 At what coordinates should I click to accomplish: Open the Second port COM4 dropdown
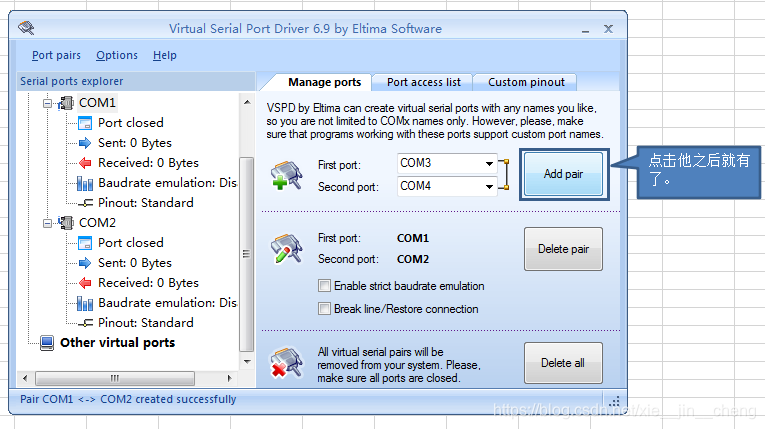(489, 186)
